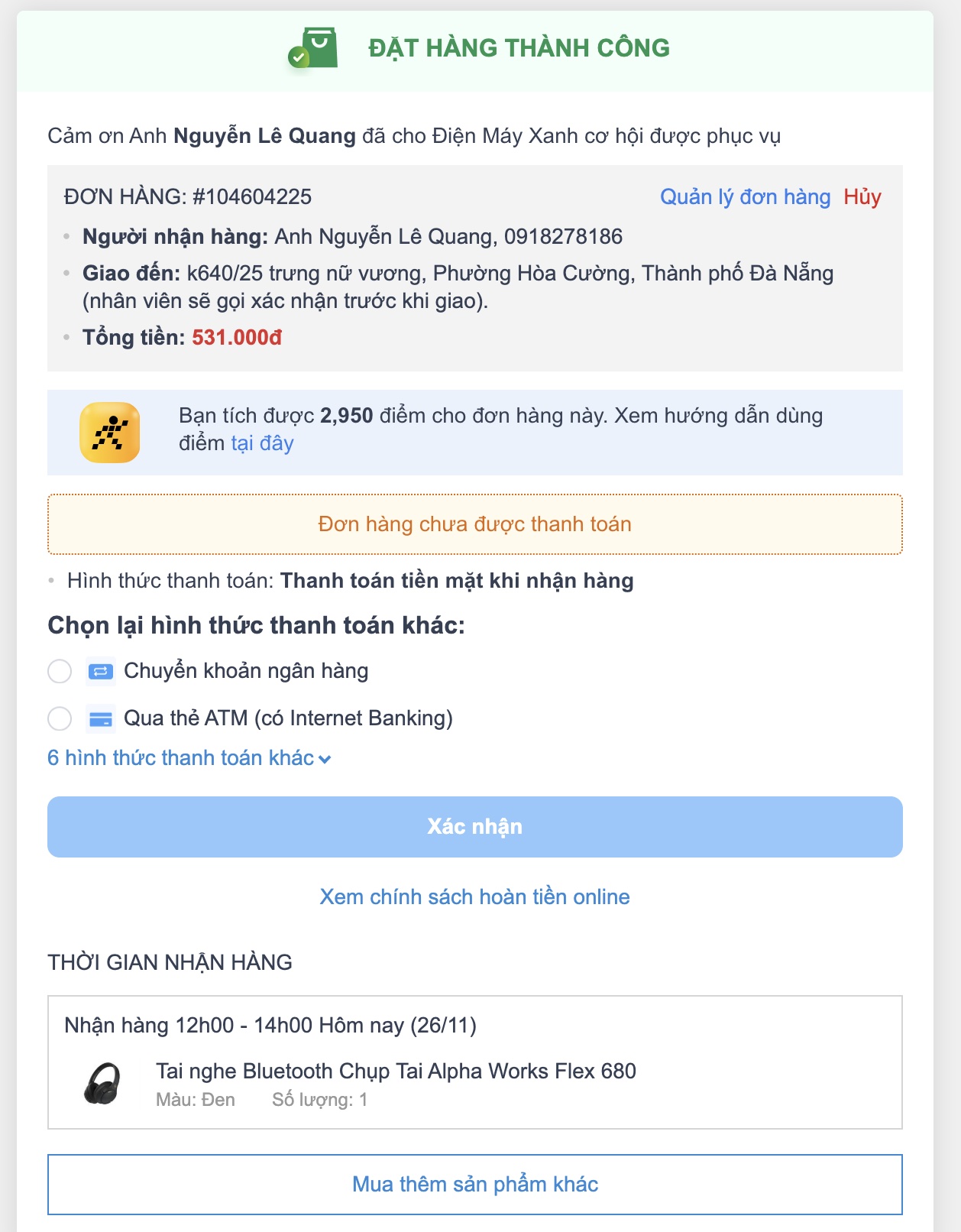Open Quản lý đơn hàng link
This screenshot has width=961, height=1232.
pyautogui.click(x=745, y=197)
